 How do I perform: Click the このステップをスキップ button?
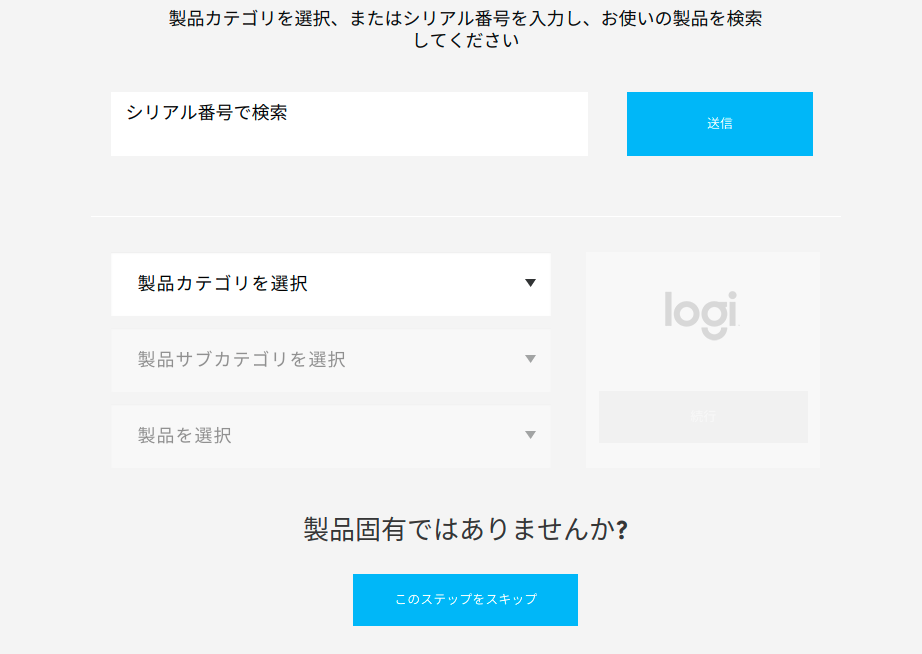point(465,600)
